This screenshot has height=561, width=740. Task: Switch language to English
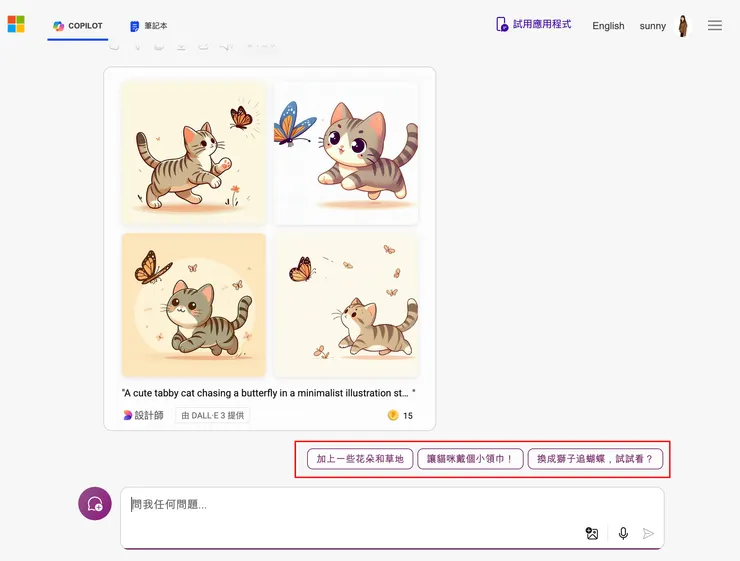point(608,26)
